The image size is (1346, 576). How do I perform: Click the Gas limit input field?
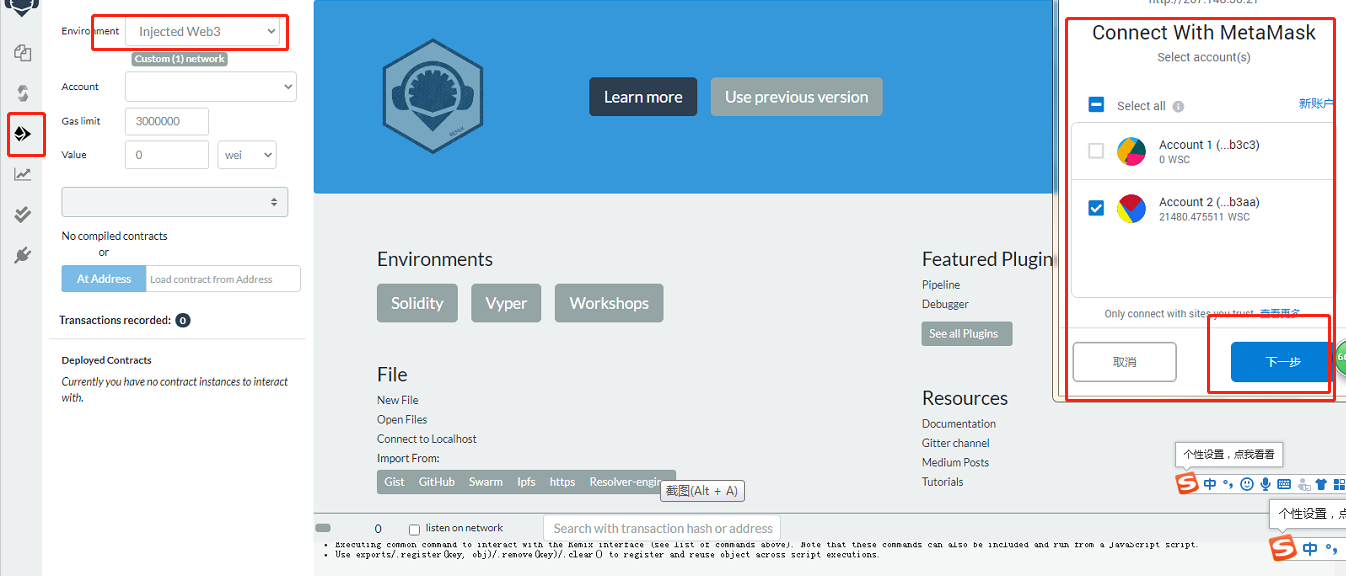[x=167, y=122]
